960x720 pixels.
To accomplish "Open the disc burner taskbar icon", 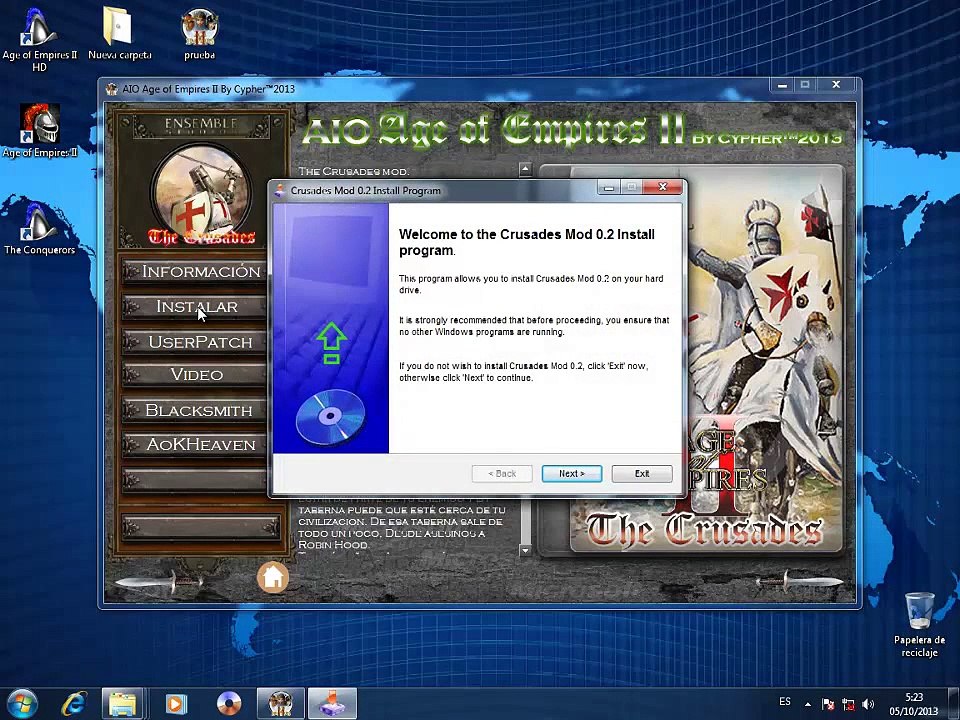I will point(229,703).
